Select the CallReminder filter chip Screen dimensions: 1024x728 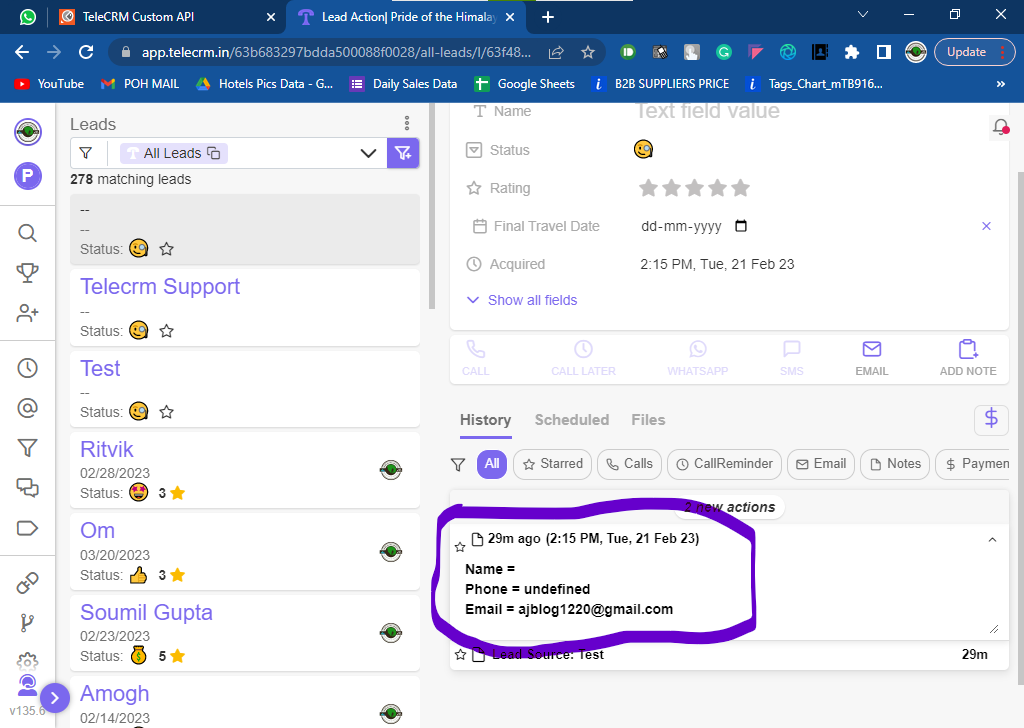coord(724,464)
